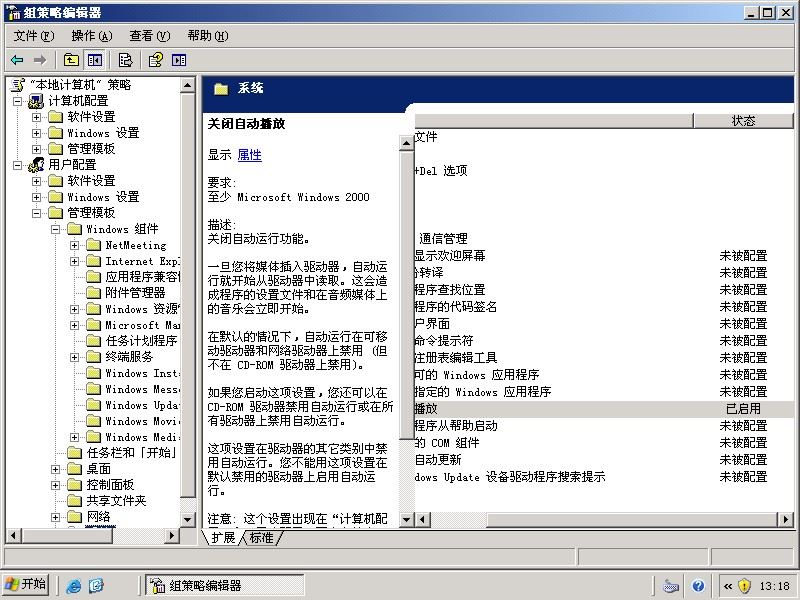Click the 用户配置 user icon
This screenshot has width=800, height=600.
[x=36, y=165]
